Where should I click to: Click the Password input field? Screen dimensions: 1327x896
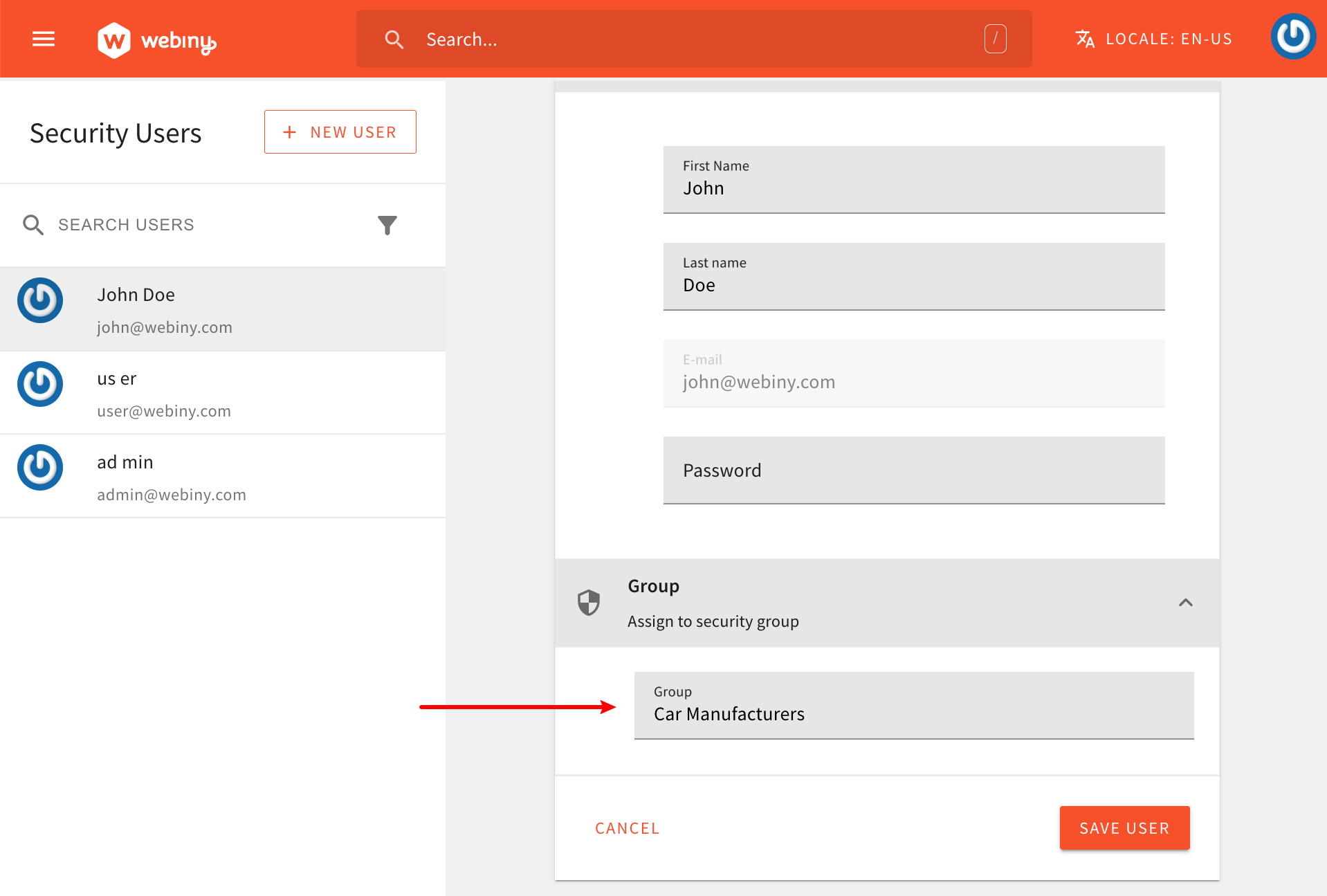click(913, 470)
